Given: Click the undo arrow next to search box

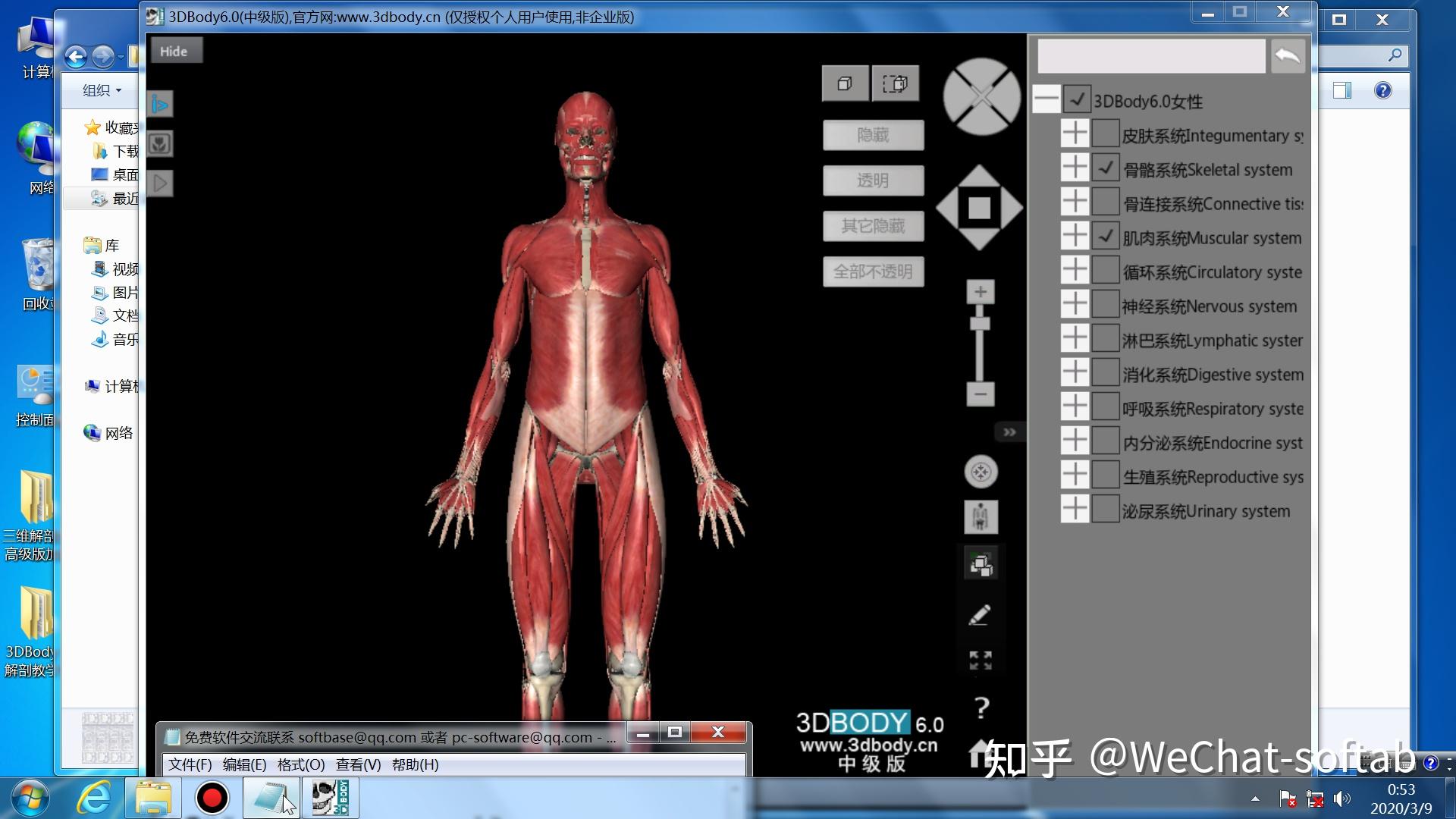Looking at the screenshot, I should [1288, 56].
